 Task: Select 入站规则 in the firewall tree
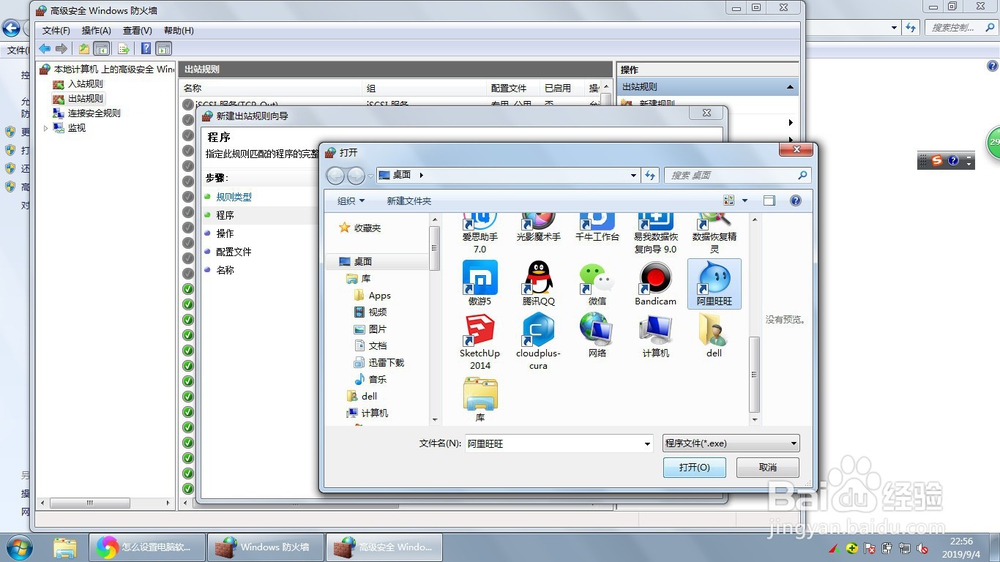pos(85,84)
